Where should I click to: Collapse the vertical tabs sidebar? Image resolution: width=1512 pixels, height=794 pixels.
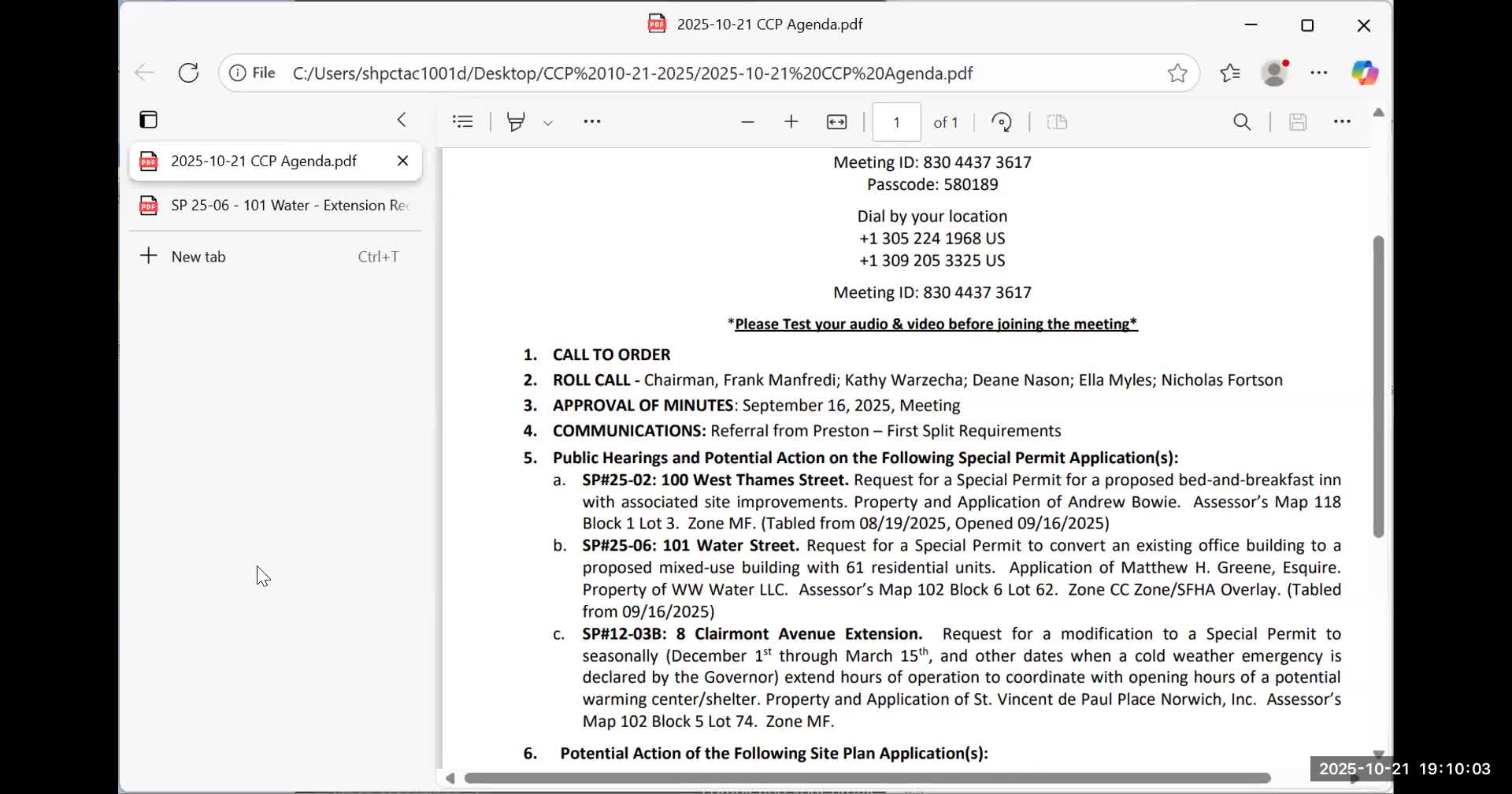click(x=402, y=120)
